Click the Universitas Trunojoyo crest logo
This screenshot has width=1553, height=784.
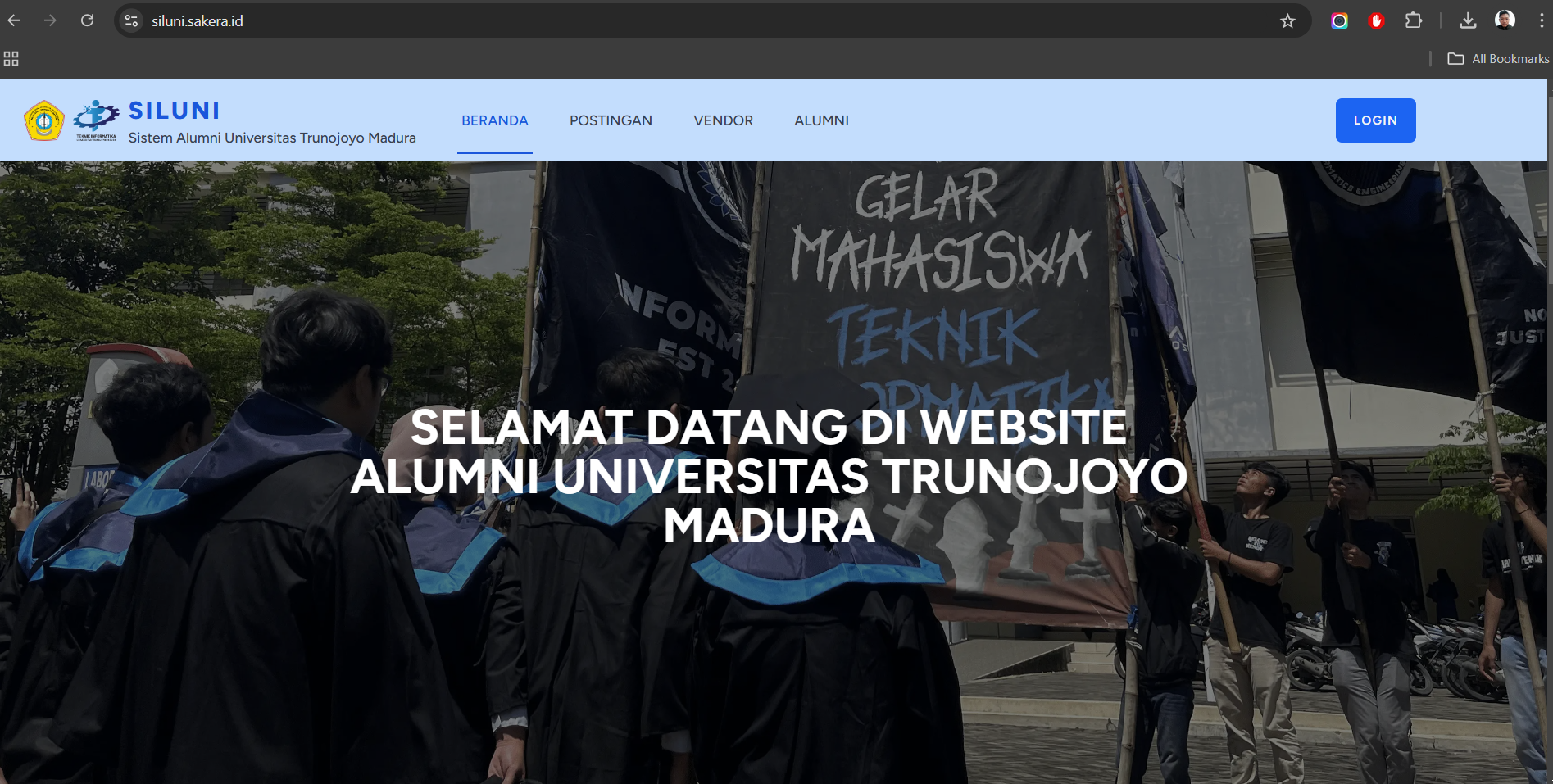pyautogui.click(x=44, y=120)
